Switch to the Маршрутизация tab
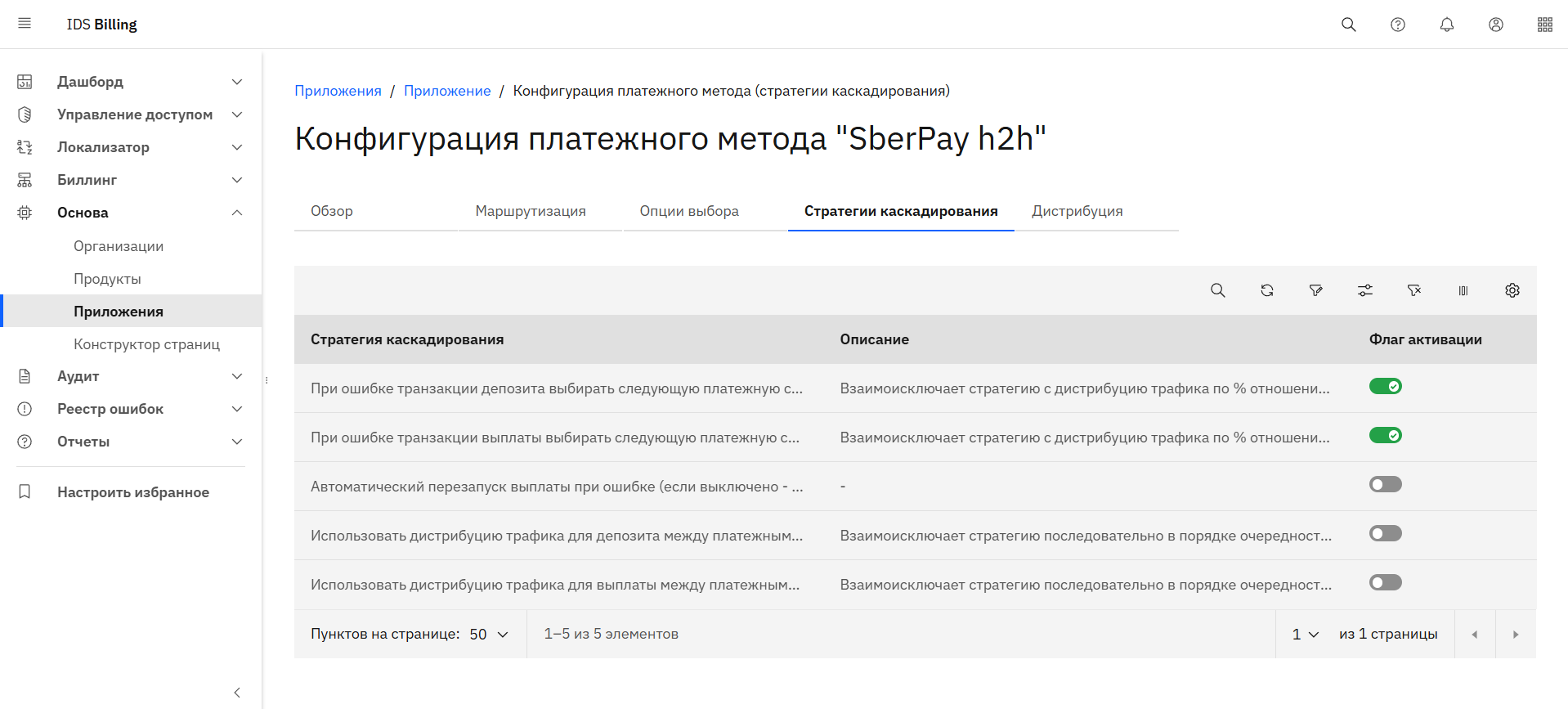Screen dimensions: 1568x709 click(531, 211)
